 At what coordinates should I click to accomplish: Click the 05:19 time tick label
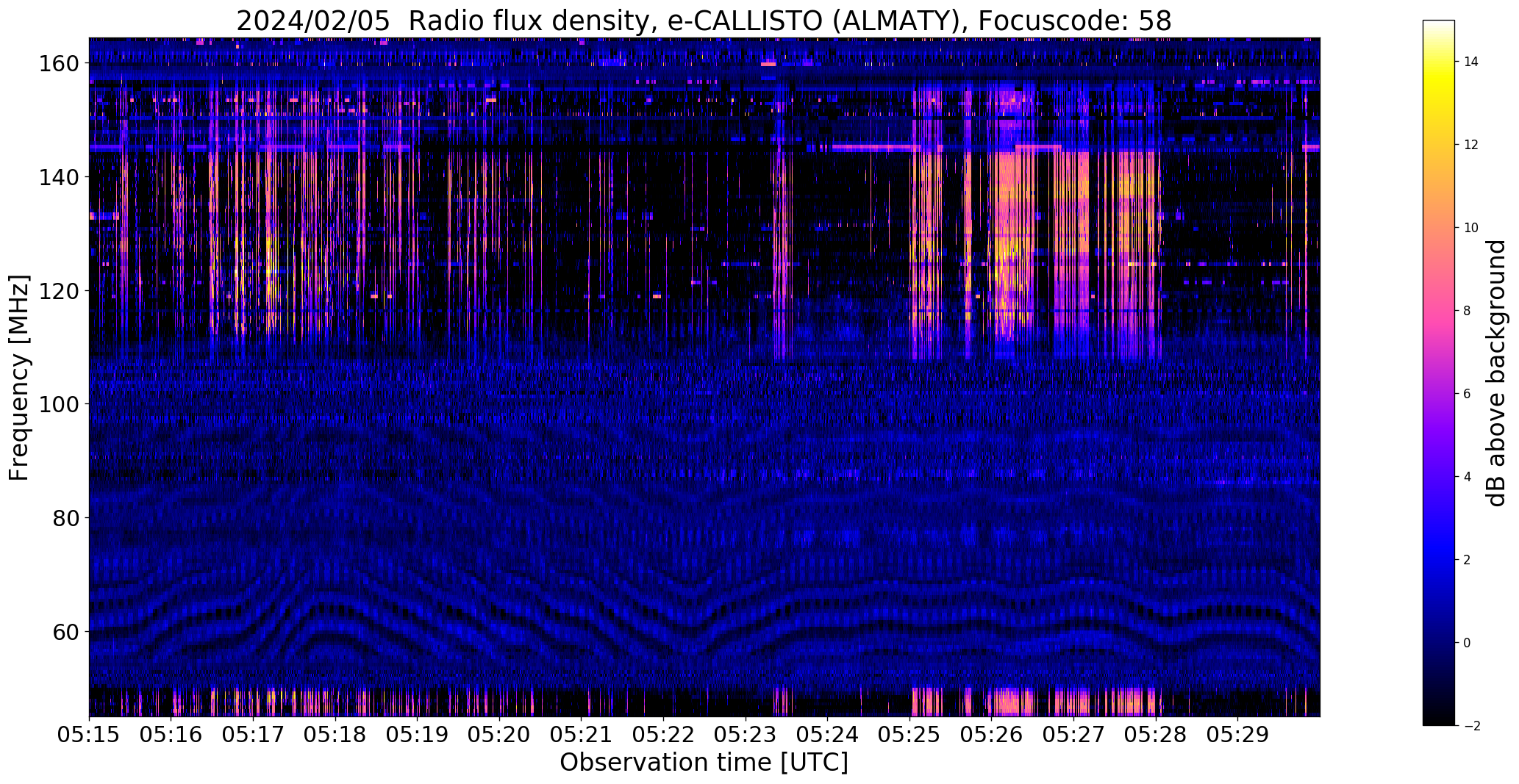tap(417, 735)
